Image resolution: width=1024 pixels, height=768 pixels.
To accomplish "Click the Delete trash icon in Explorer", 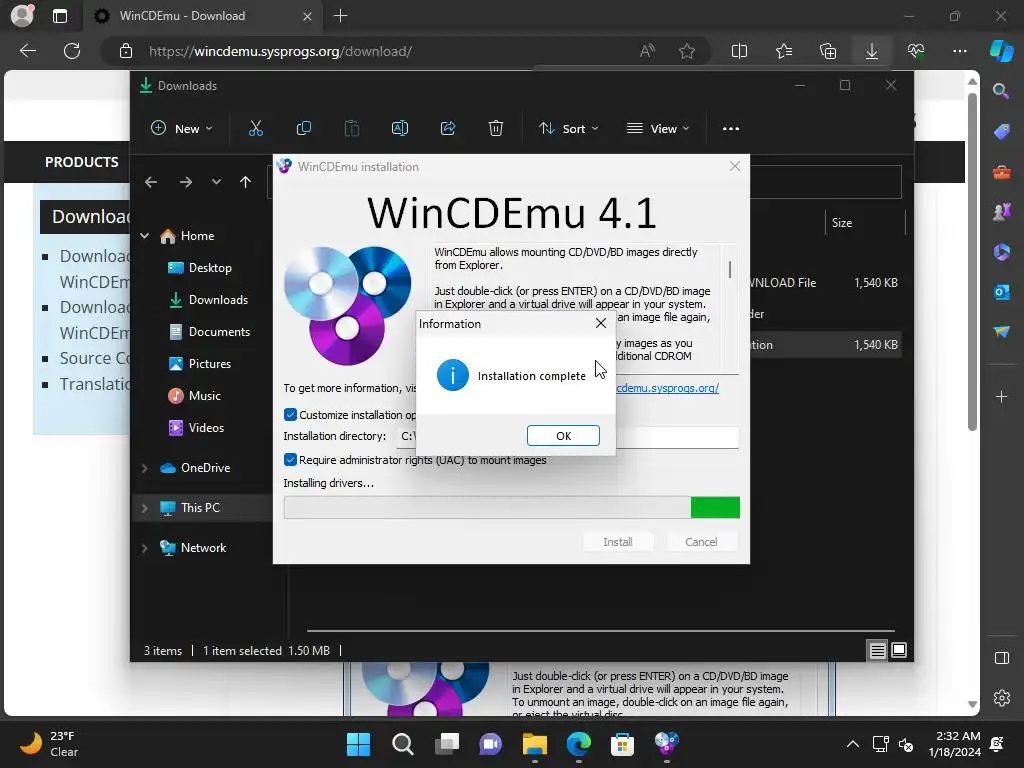I will point(496,129).
